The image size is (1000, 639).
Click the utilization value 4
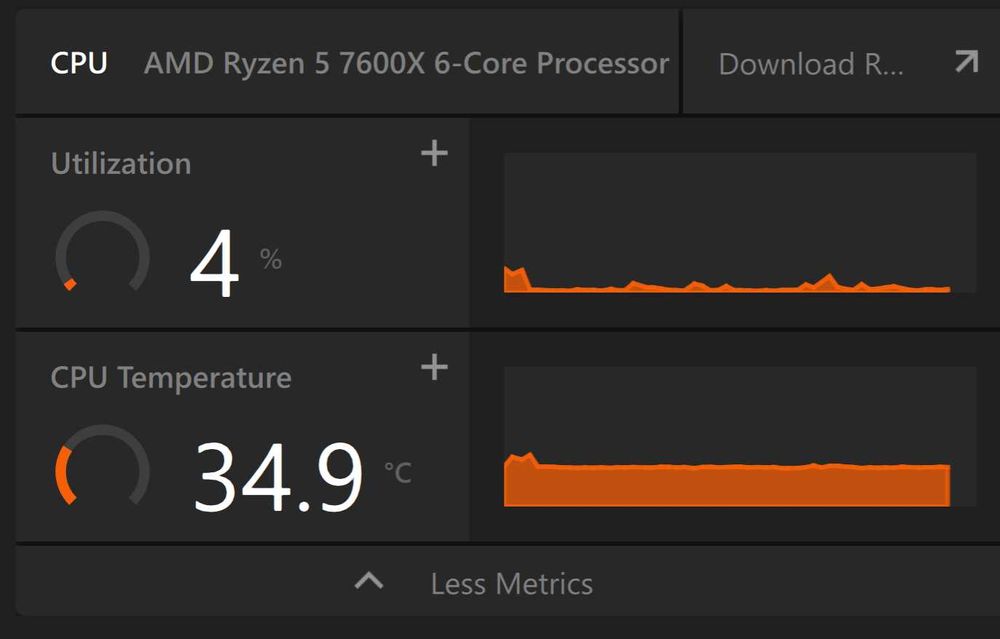(x=215, y=265)
